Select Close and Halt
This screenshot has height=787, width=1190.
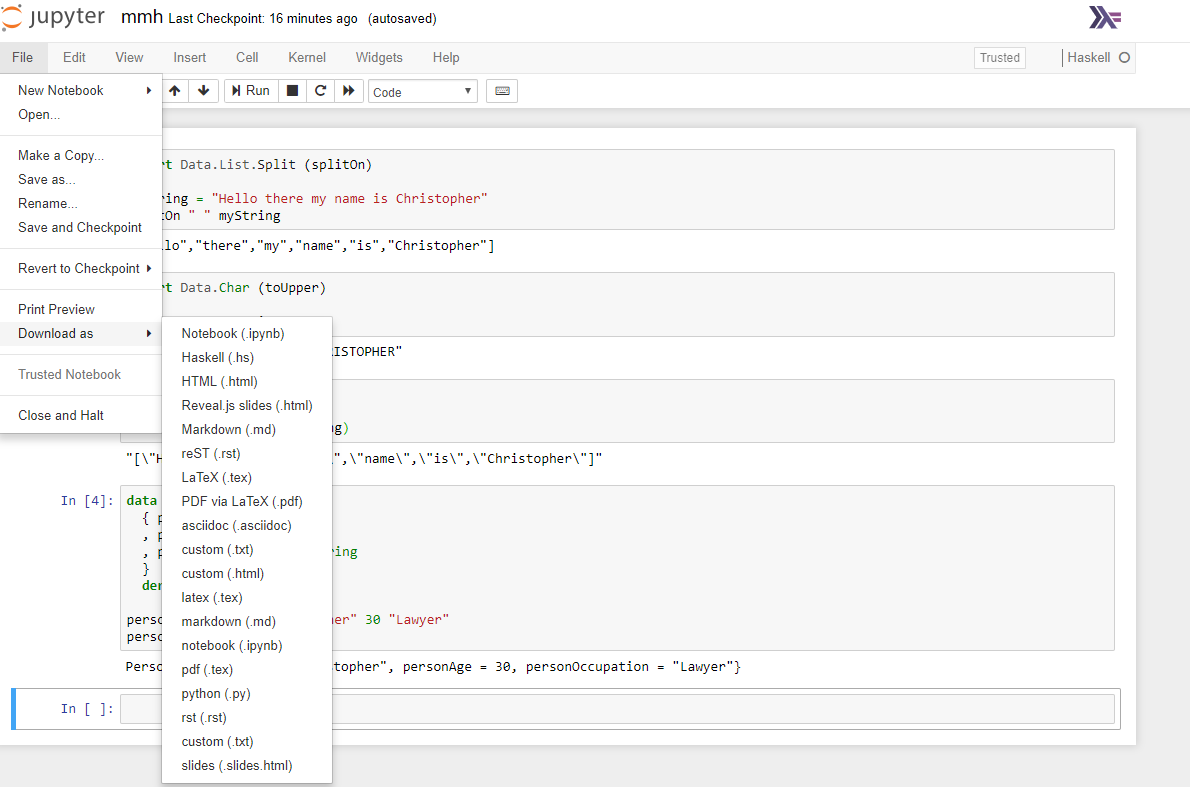click(x=81, y=416)
